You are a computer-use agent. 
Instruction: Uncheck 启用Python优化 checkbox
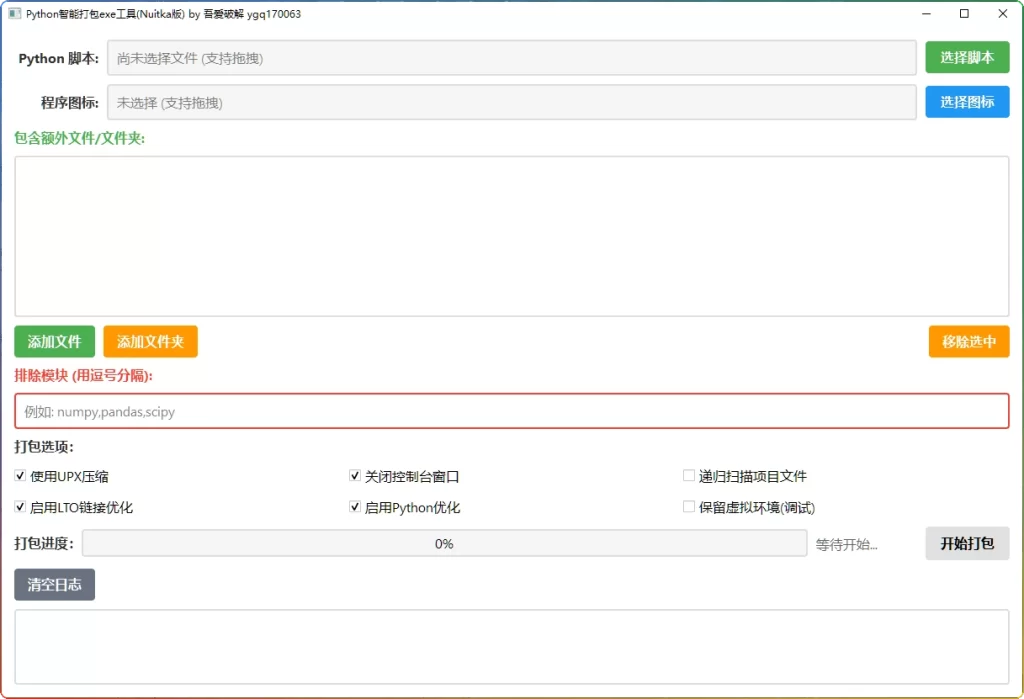coord(354,507)
